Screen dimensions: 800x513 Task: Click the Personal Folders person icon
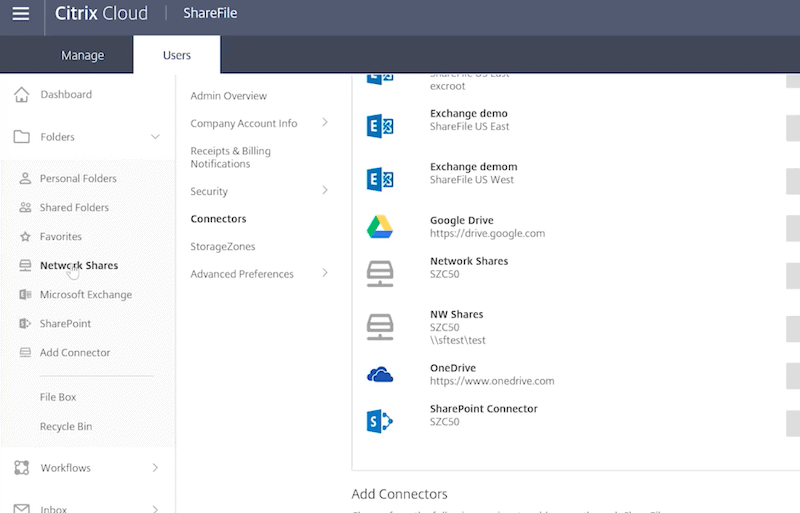point(25,178)
